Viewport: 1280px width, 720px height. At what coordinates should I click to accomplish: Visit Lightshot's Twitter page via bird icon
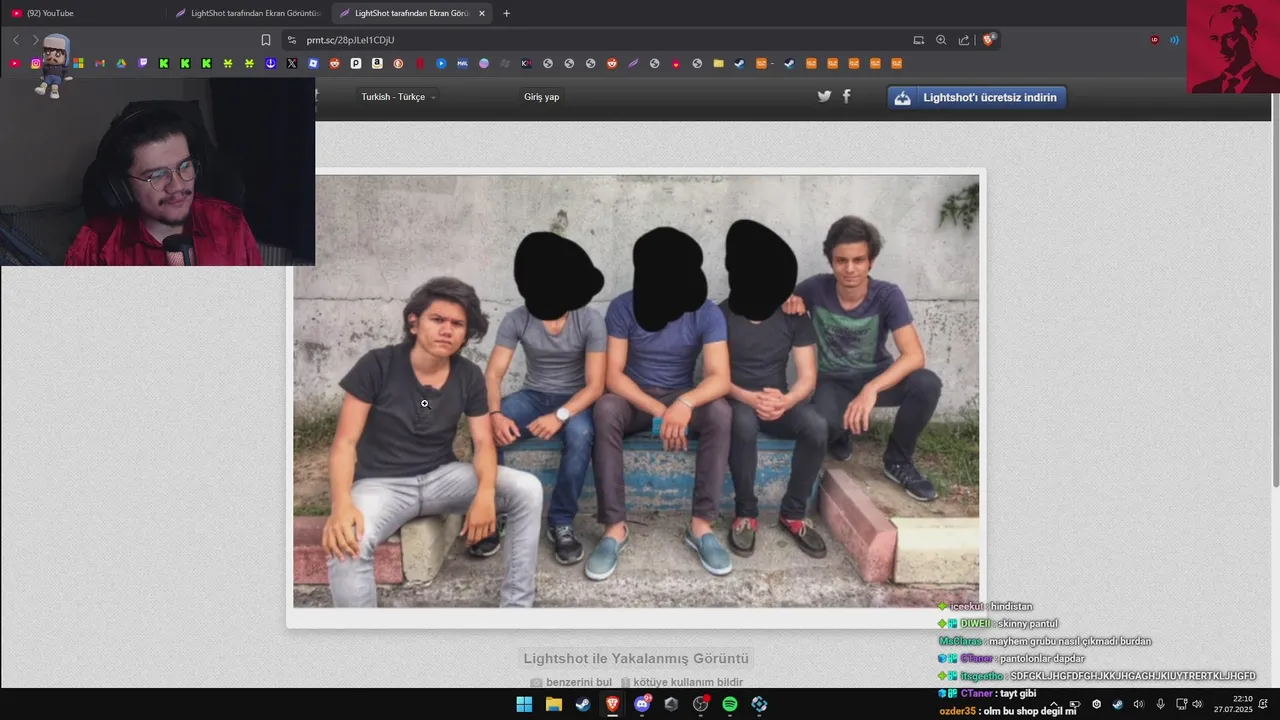(x=824, y=96)
